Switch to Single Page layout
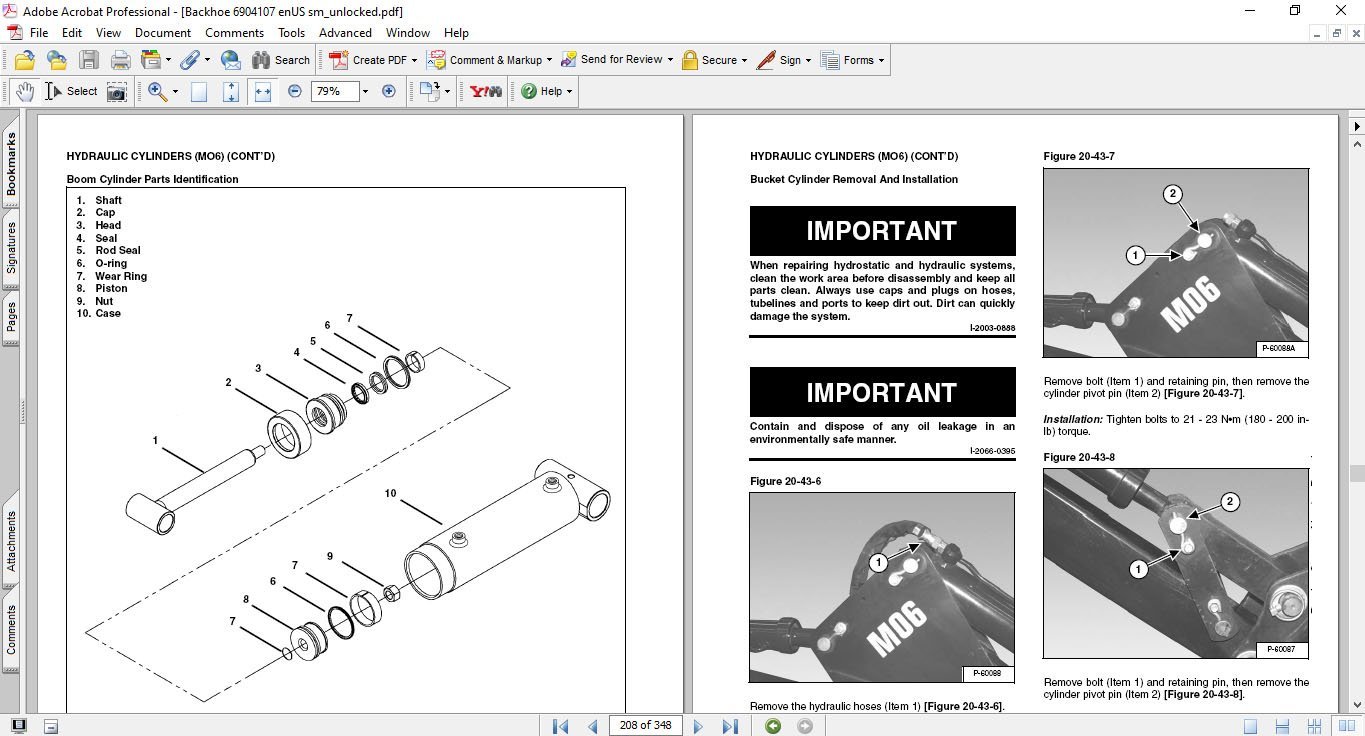 pos(1250,726)
